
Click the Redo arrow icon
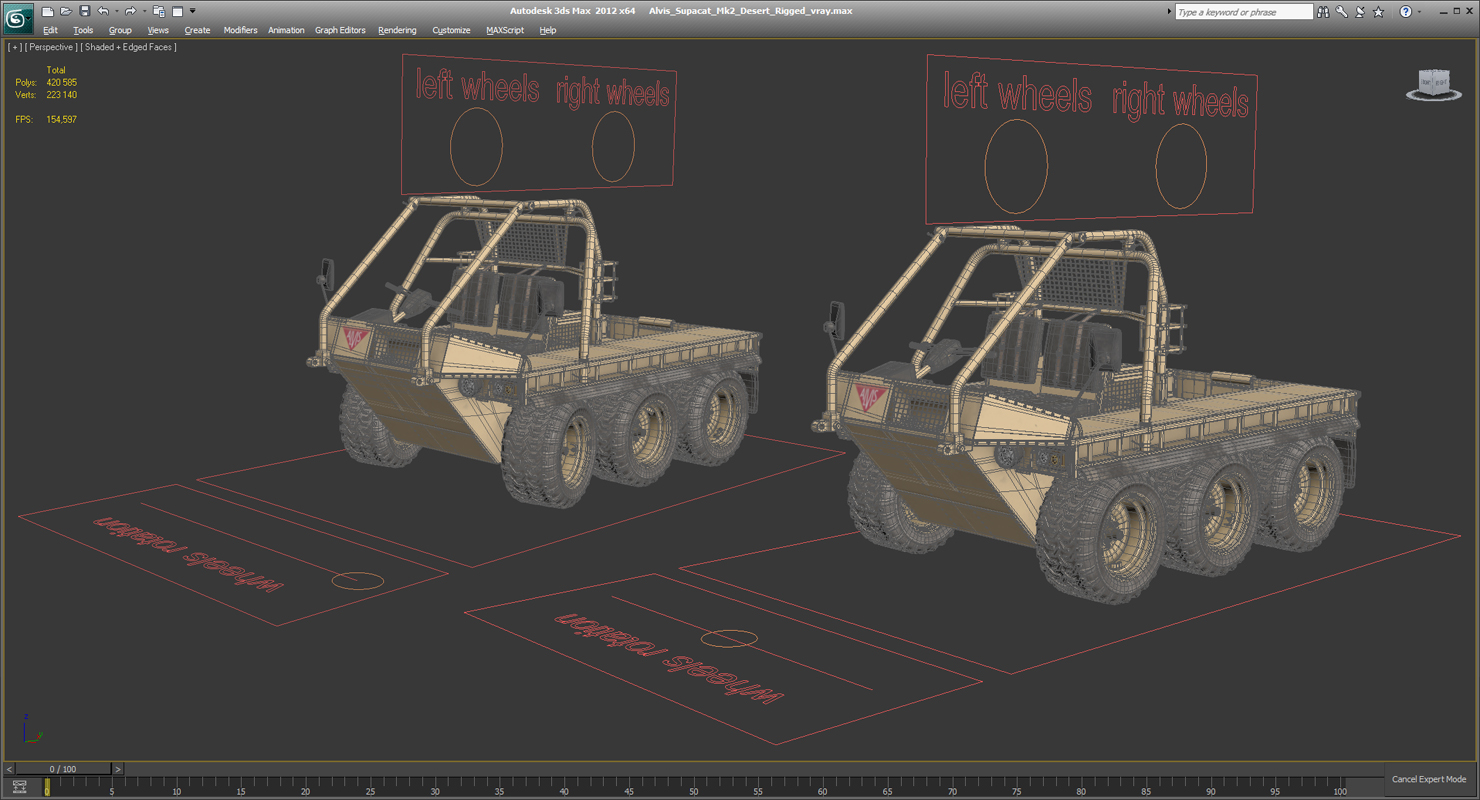click(x=129, y=12)
